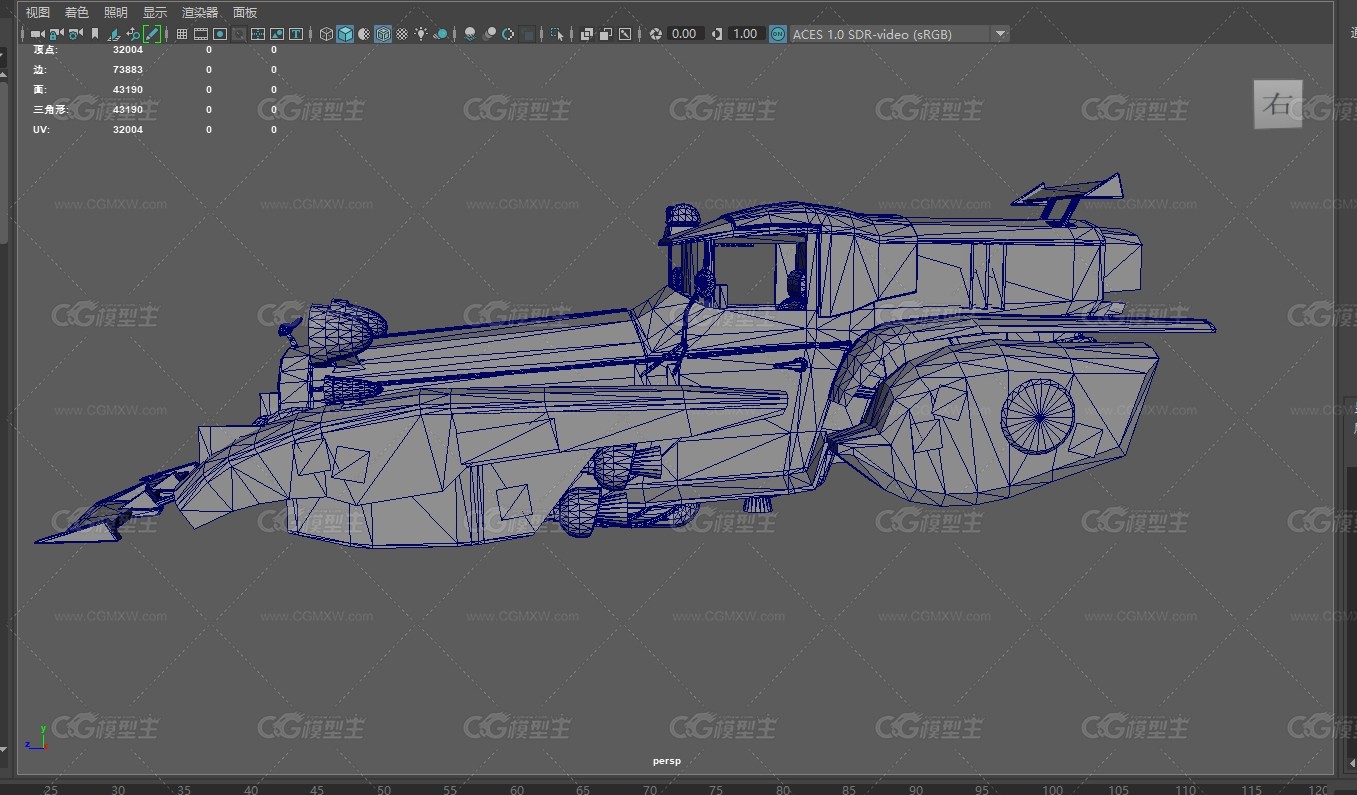1357x795 pixels.
Task: Click Use Default Material half-sphere icon
Action: pos(364,34)
